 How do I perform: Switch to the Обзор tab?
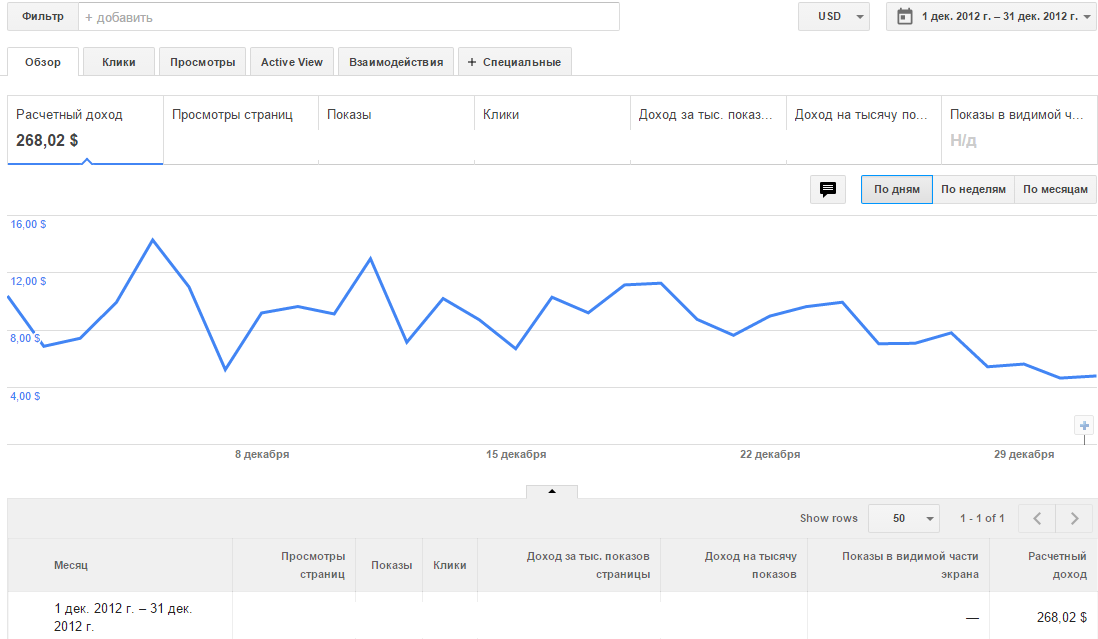click(43, 62)
